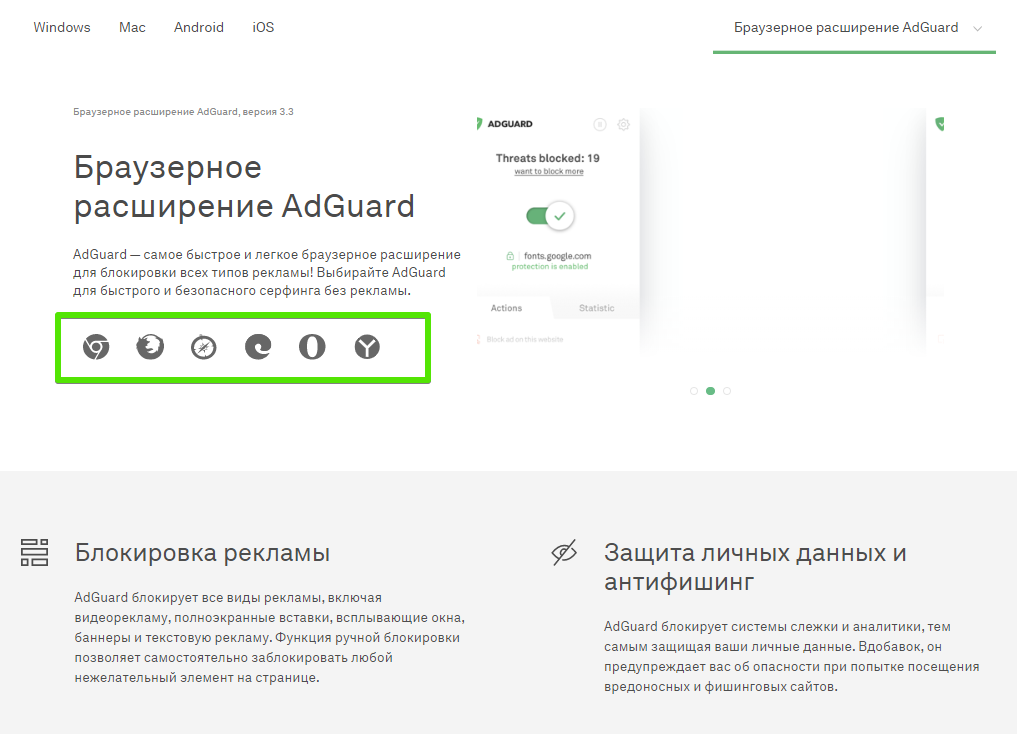Click the fonts.google.com domain text

pos(558,256)
